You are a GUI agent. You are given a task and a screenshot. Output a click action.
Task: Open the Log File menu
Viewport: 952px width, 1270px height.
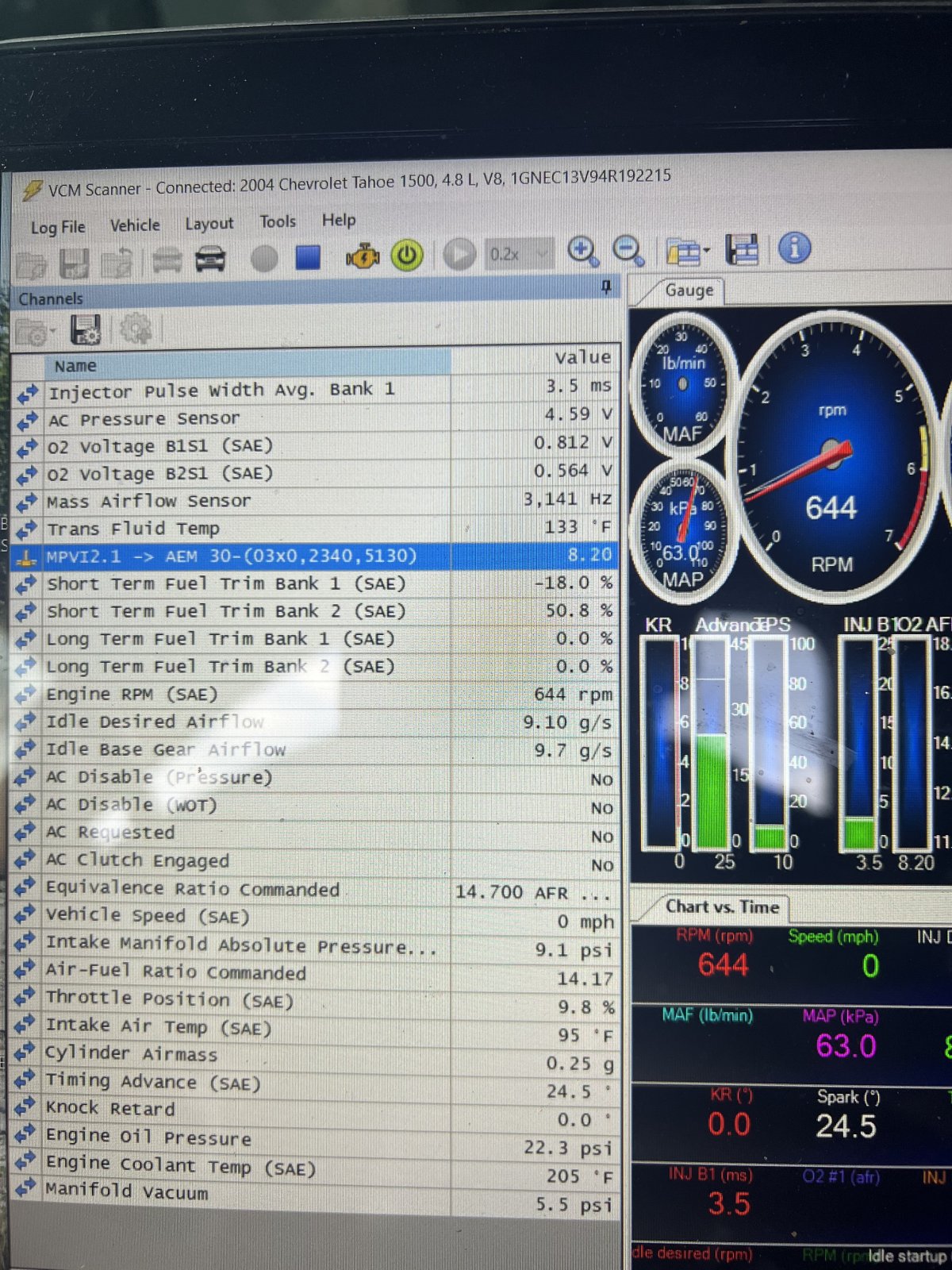(x=58, y=227)
